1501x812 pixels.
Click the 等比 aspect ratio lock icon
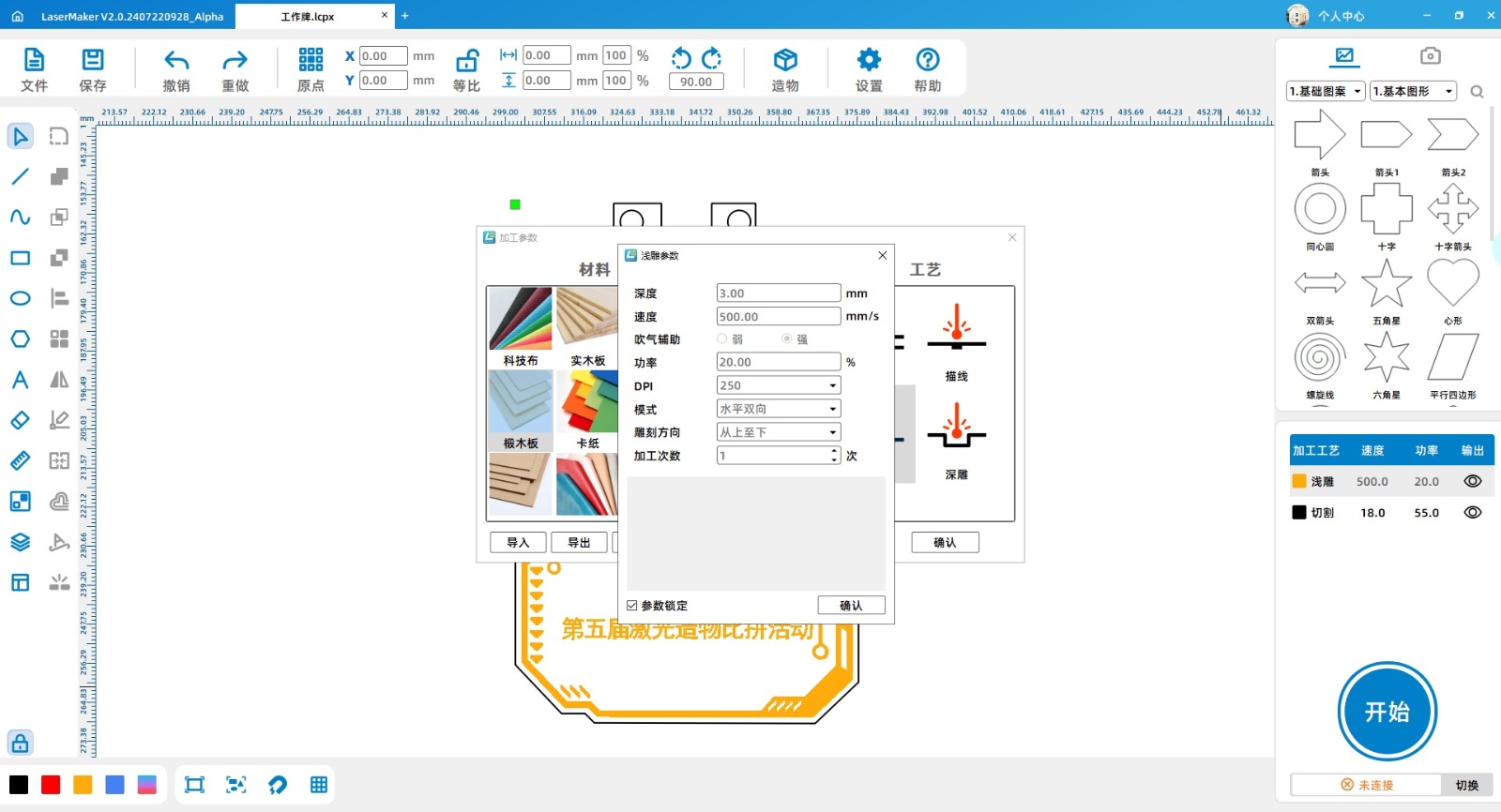pyautogui.click(x=466, y=62)
